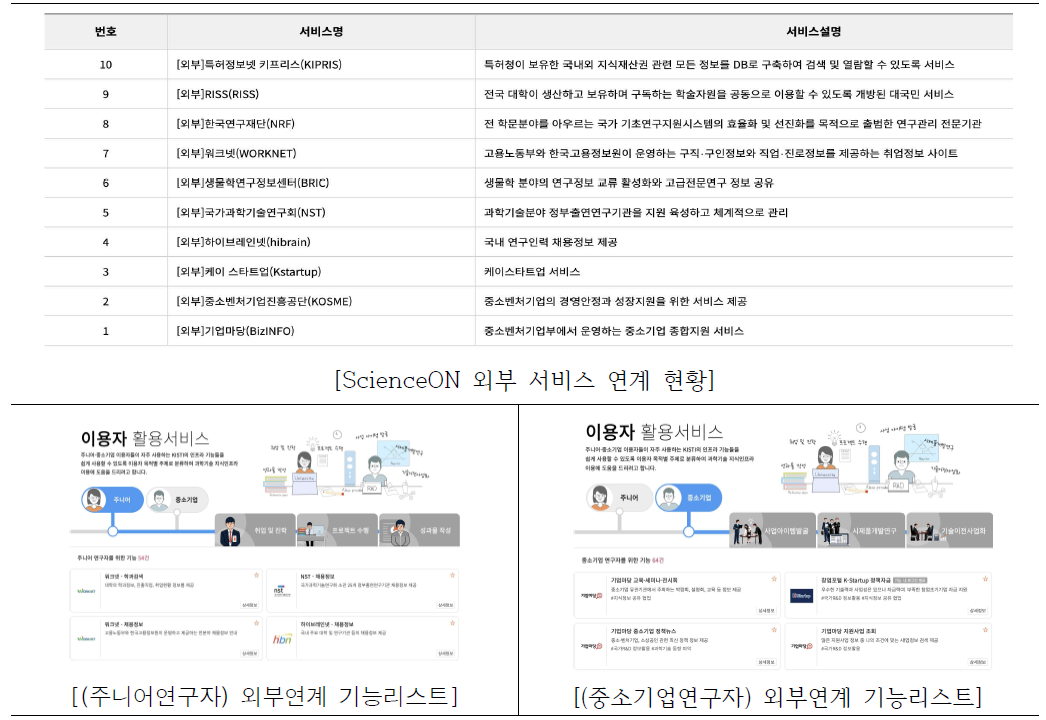Screen dimensions: 1046x720
Task: Favorite star on 워크넷 - 채용정보 card
Action: pos(256,623)
